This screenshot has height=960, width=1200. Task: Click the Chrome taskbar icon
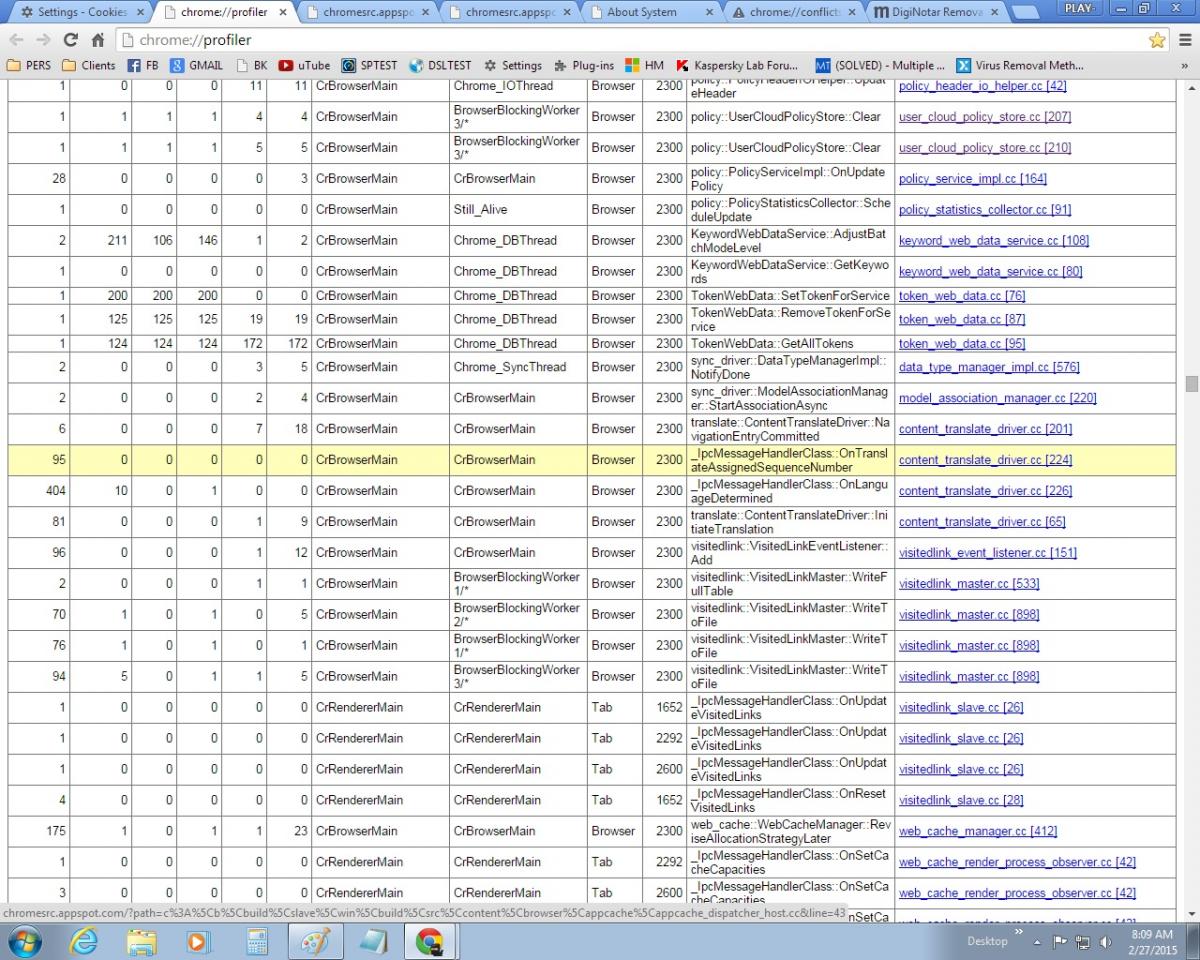[430, 941]
